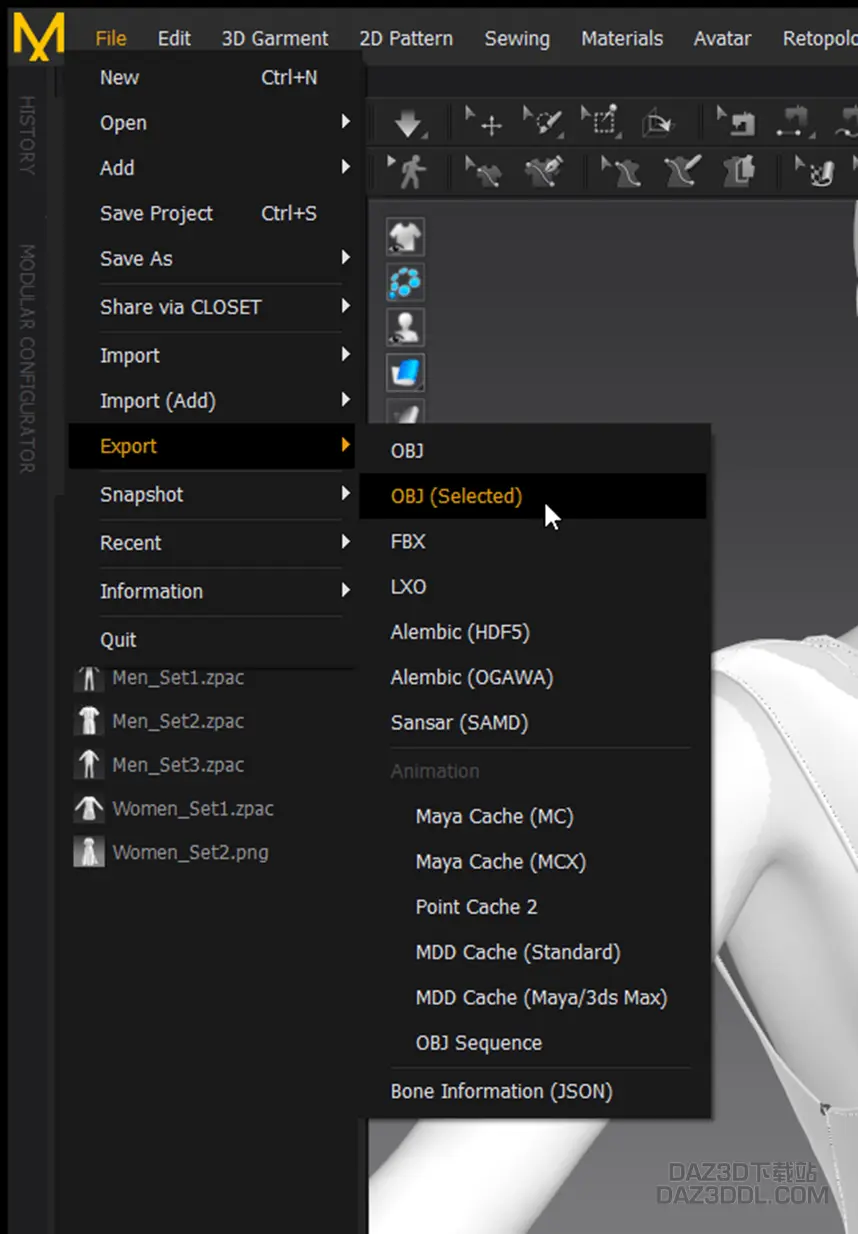Click Save Project menu entry
This screenshot has width=858, height=1234.
(212, 213)
